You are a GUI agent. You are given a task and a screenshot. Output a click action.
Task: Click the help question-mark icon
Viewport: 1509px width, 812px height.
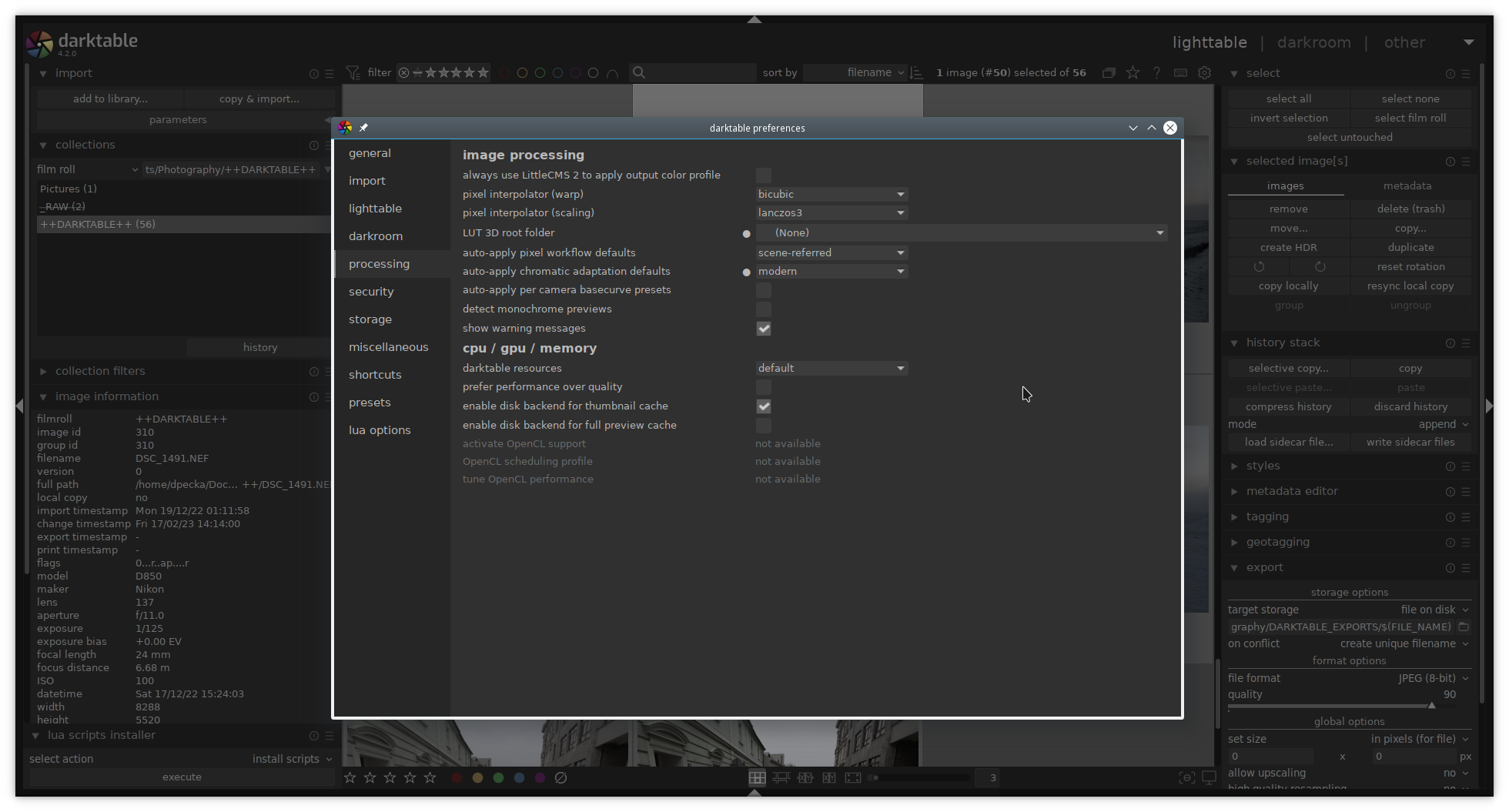pyautogui.click(x=1156, y=72)
